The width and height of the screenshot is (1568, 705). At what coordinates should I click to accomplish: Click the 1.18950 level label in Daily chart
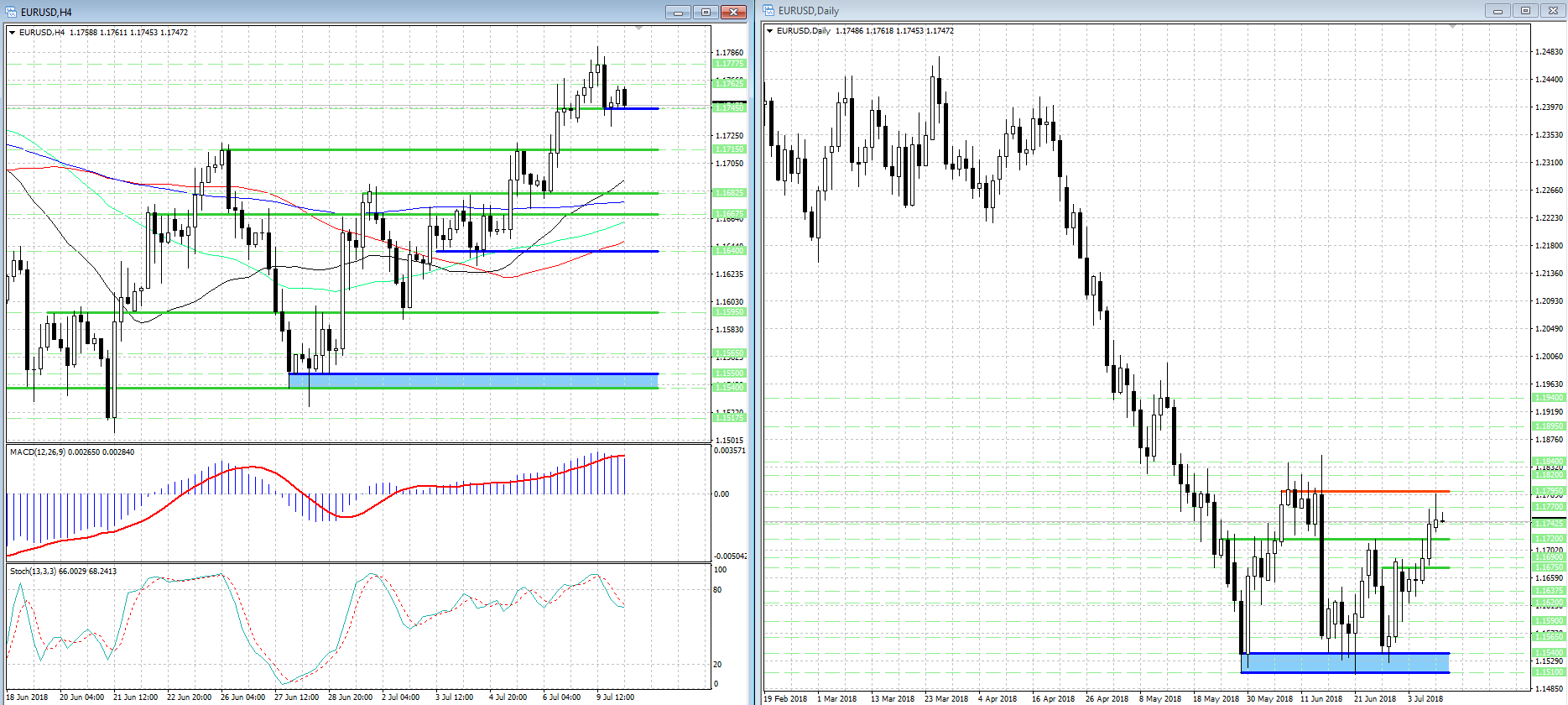[x=1549, y=426]
